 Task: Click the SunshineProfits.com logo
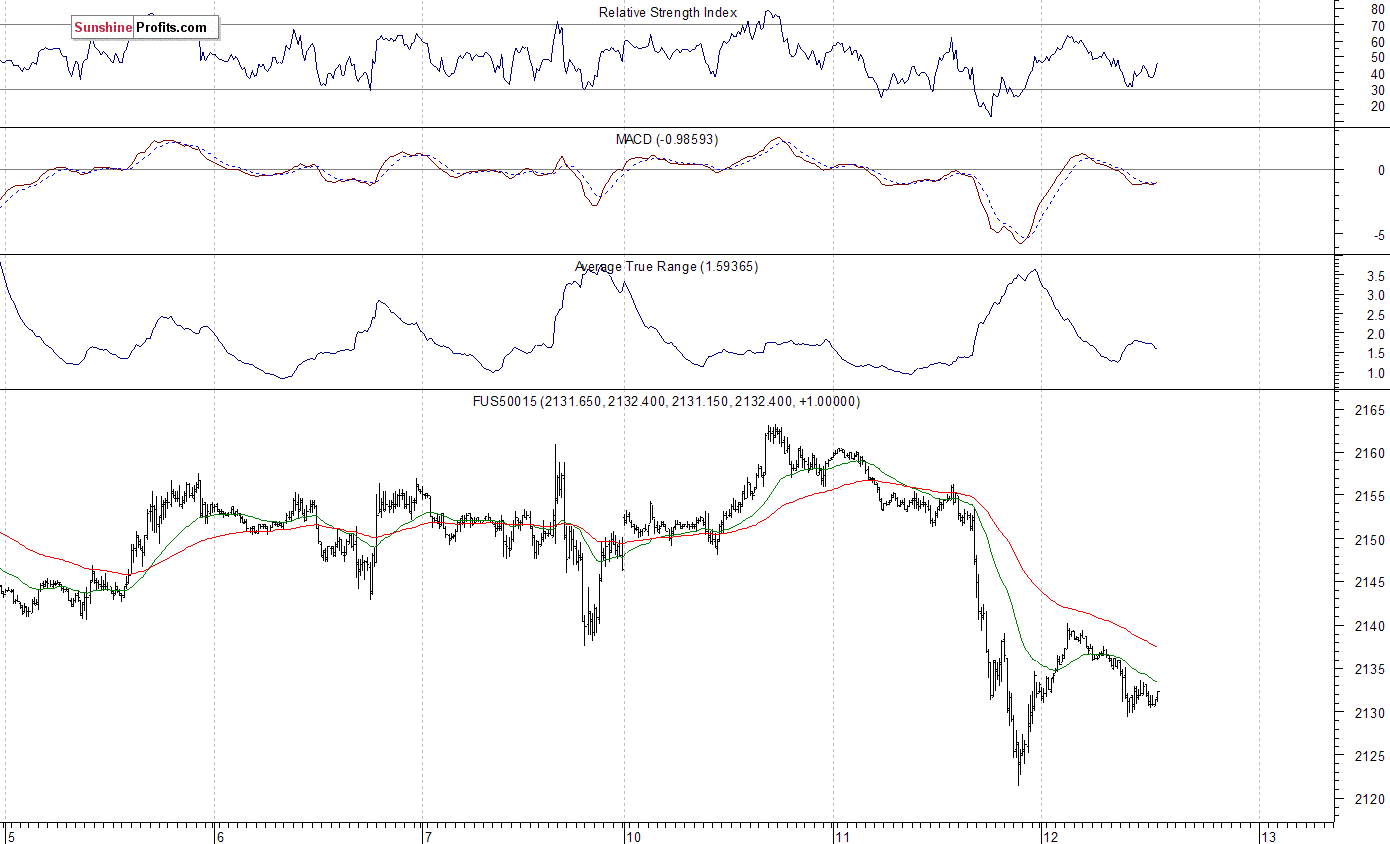tap(144, 28)
